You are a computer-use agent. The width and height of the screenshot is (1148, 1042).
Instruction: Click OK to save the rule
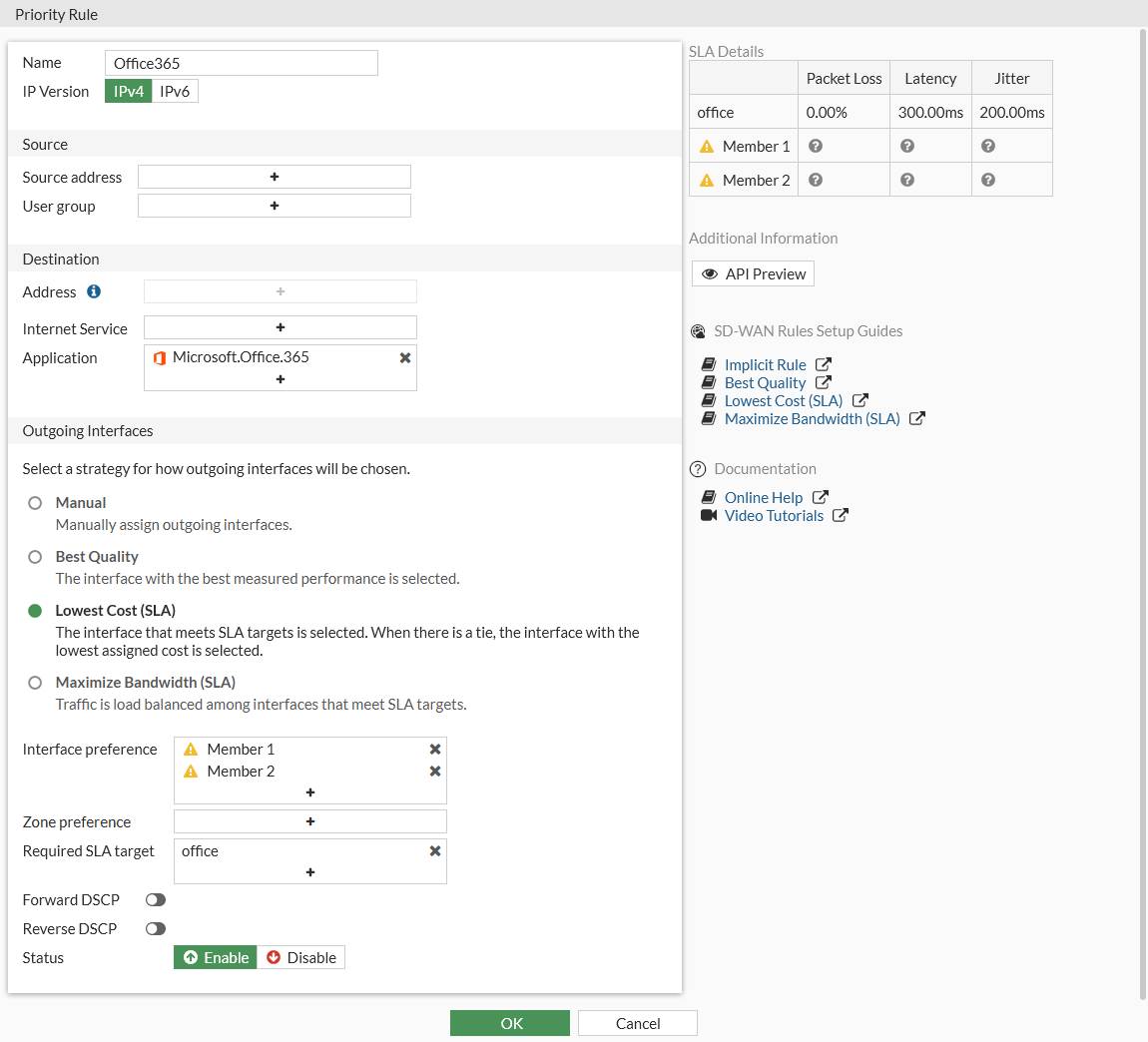click(510, 1023)
